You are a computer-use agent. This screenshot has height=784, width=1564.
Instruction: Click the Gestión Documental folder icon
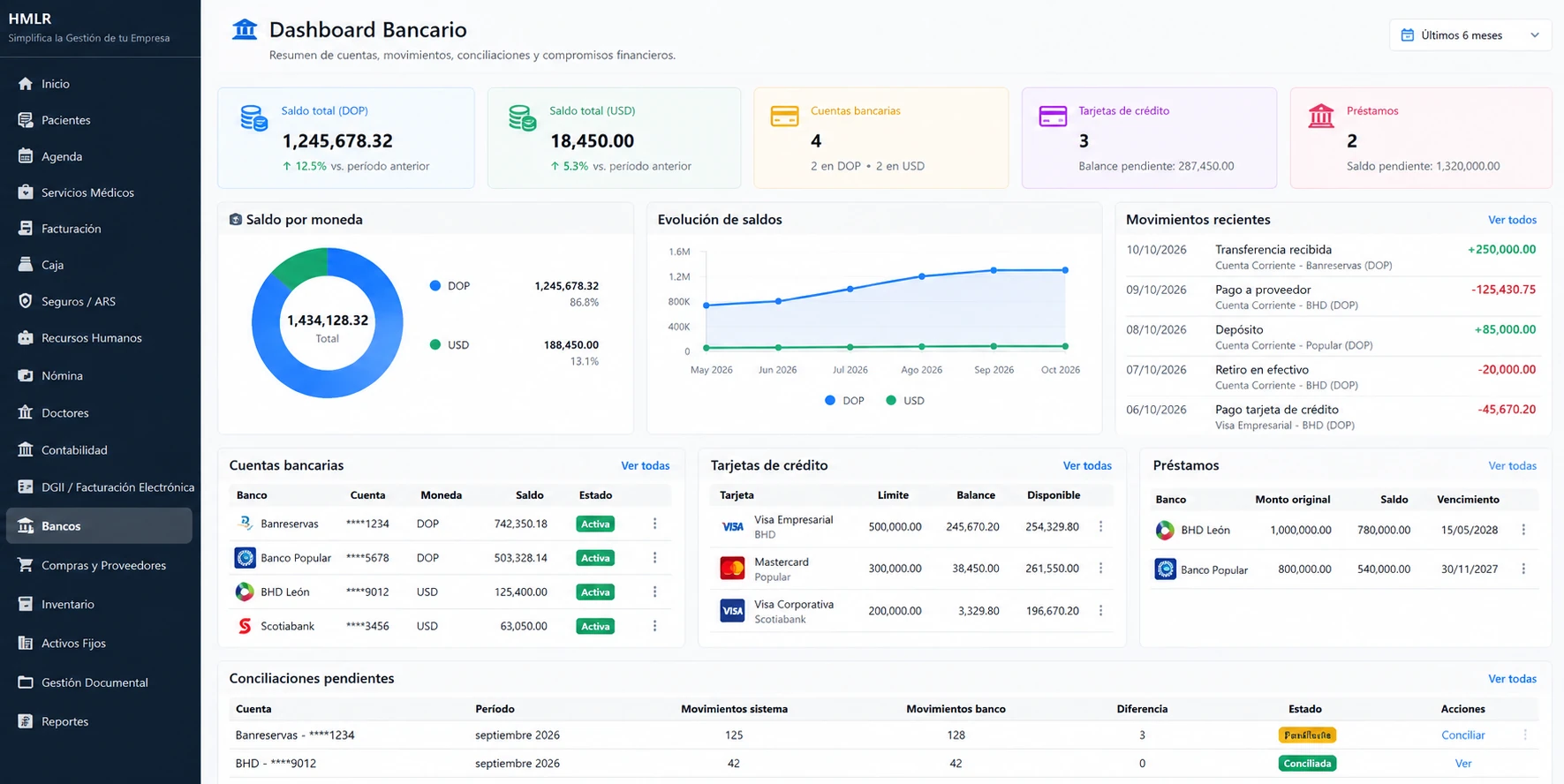coord(26,682)
